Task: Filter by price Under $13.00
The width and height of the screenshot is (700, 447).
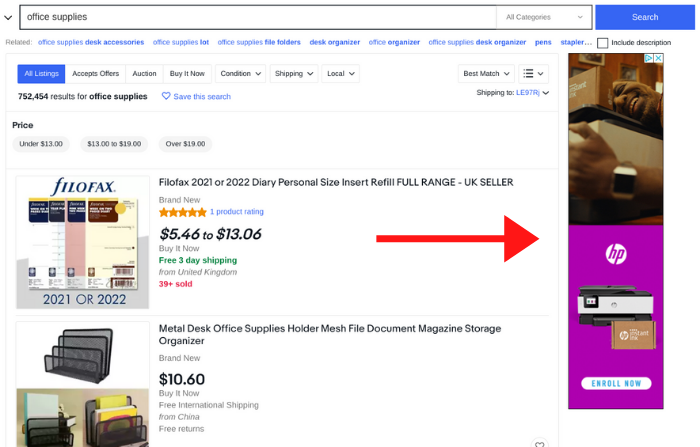Action: click(x=41, y=144)
